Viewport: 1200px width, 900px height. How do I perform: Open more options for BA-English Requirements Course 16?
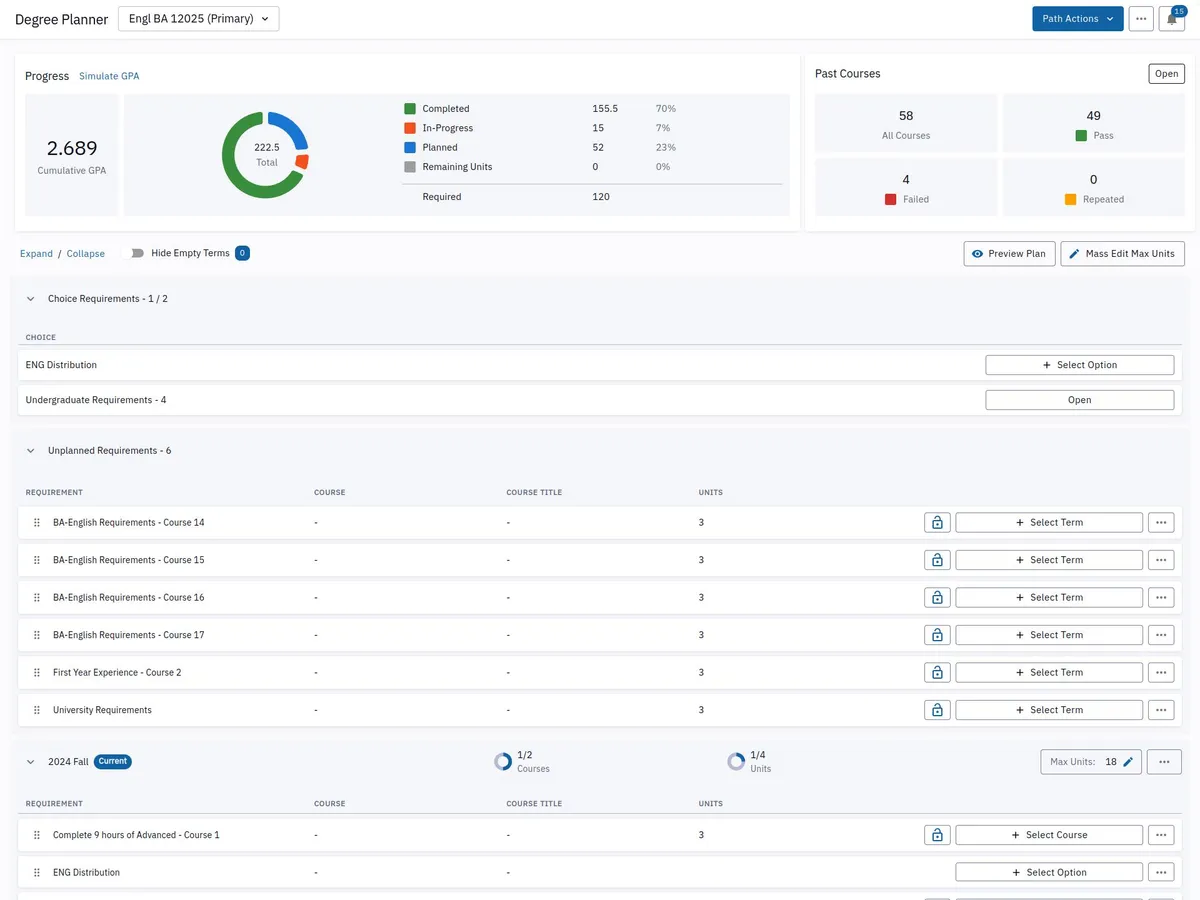[1160, 597]
